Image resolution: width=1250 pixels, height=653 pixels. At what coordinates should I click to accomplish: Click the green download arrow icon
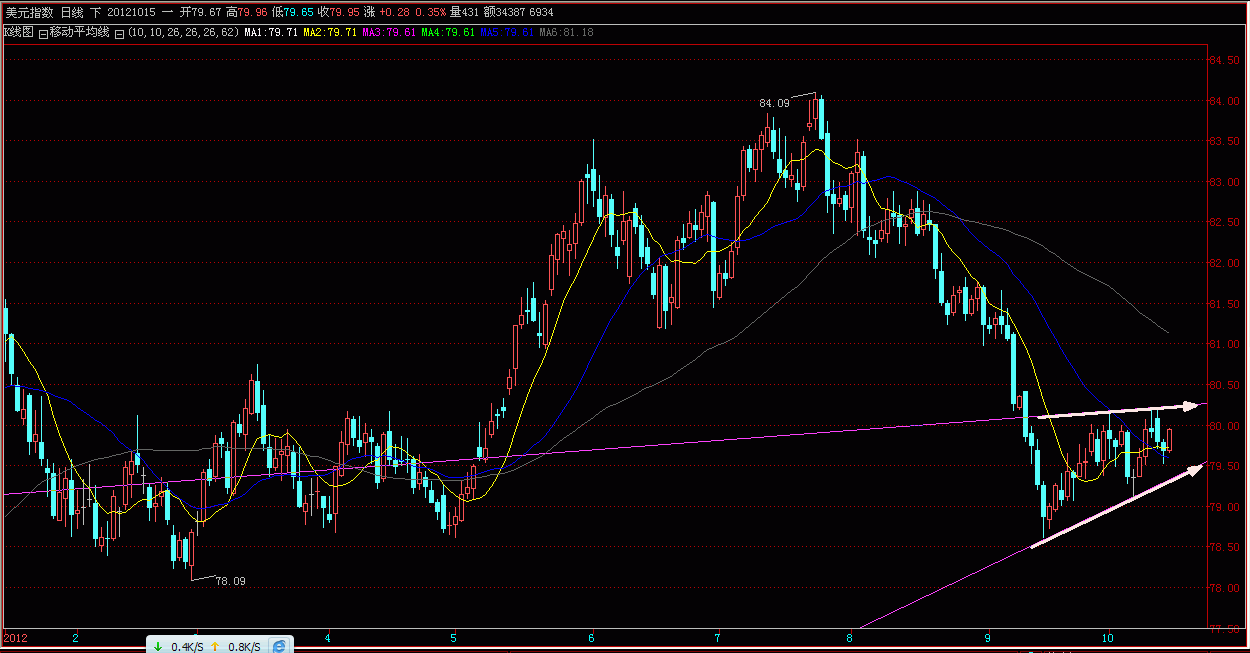(158, 647)
